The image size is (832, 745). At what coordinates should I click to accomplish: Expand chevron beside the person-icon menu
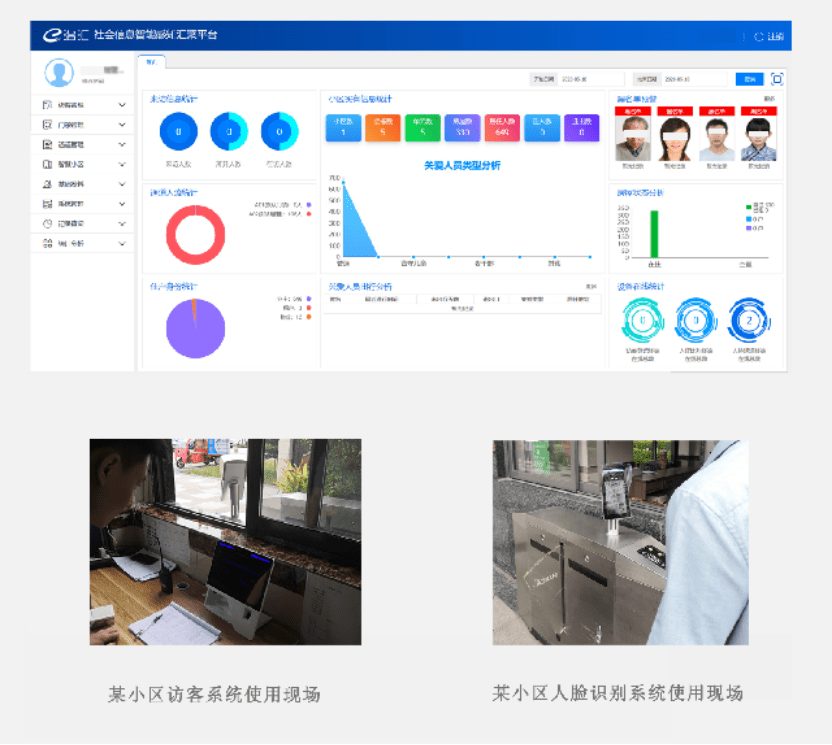click(122, 184)
